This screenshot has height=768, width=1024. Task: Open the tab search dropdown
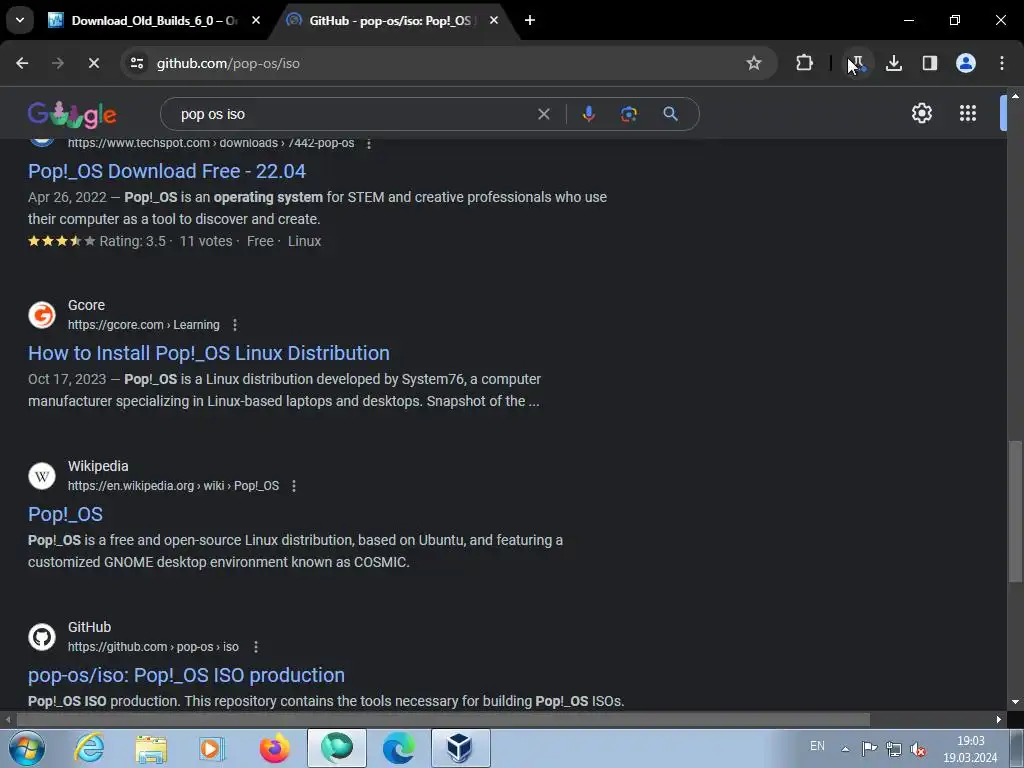point(20,20)
